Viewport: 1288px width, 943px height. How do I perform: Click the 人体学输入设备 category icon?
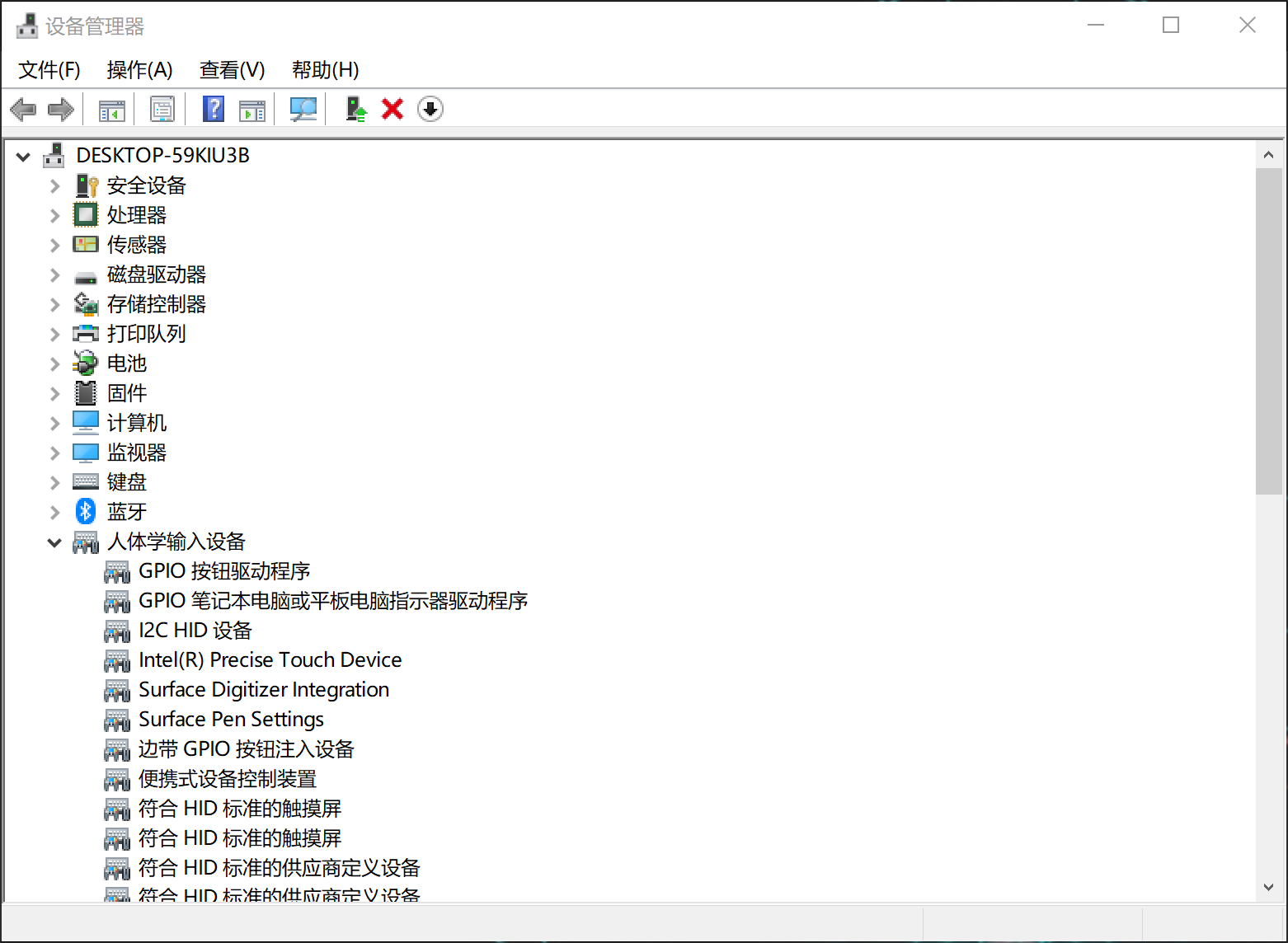coord(86,542)
